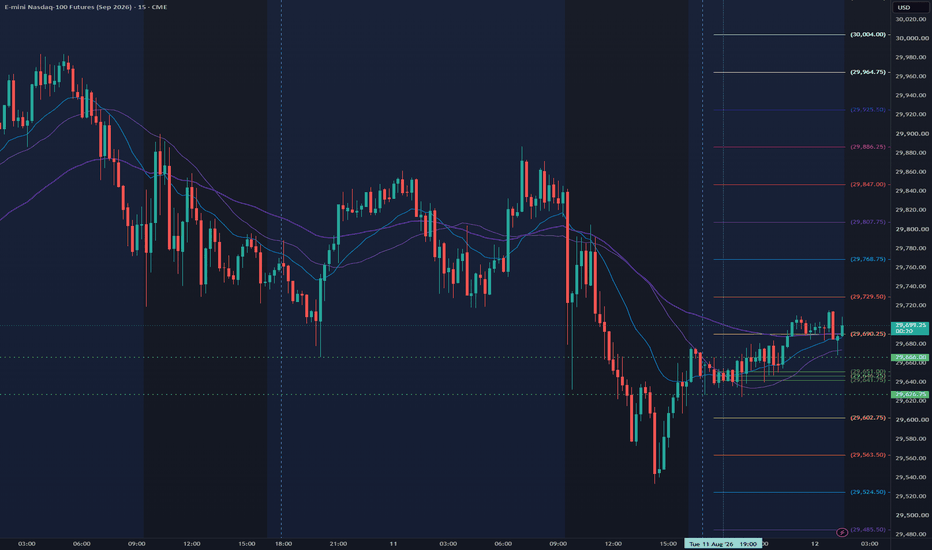Select 29,540.00 on the price axis

pos(911,477)
